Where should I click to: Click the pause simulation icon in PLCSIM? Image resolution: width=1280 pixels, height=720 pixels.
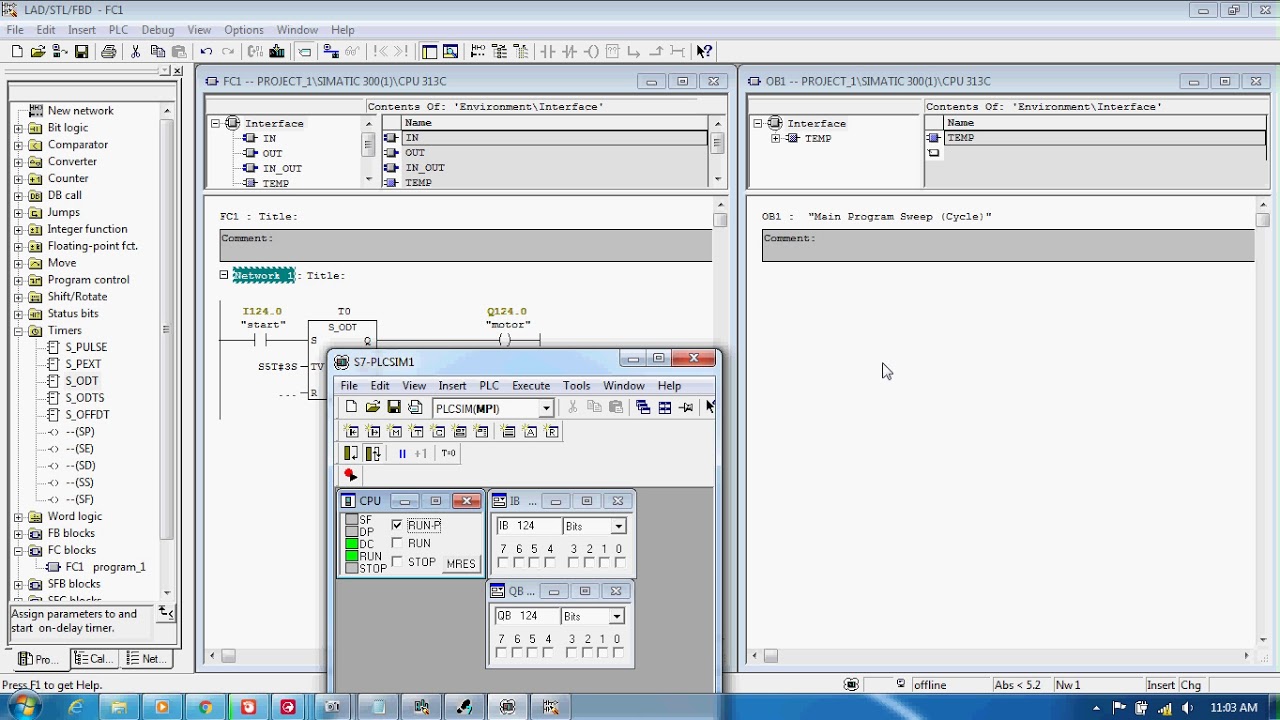pyautogui.click(x=402, y=454)
